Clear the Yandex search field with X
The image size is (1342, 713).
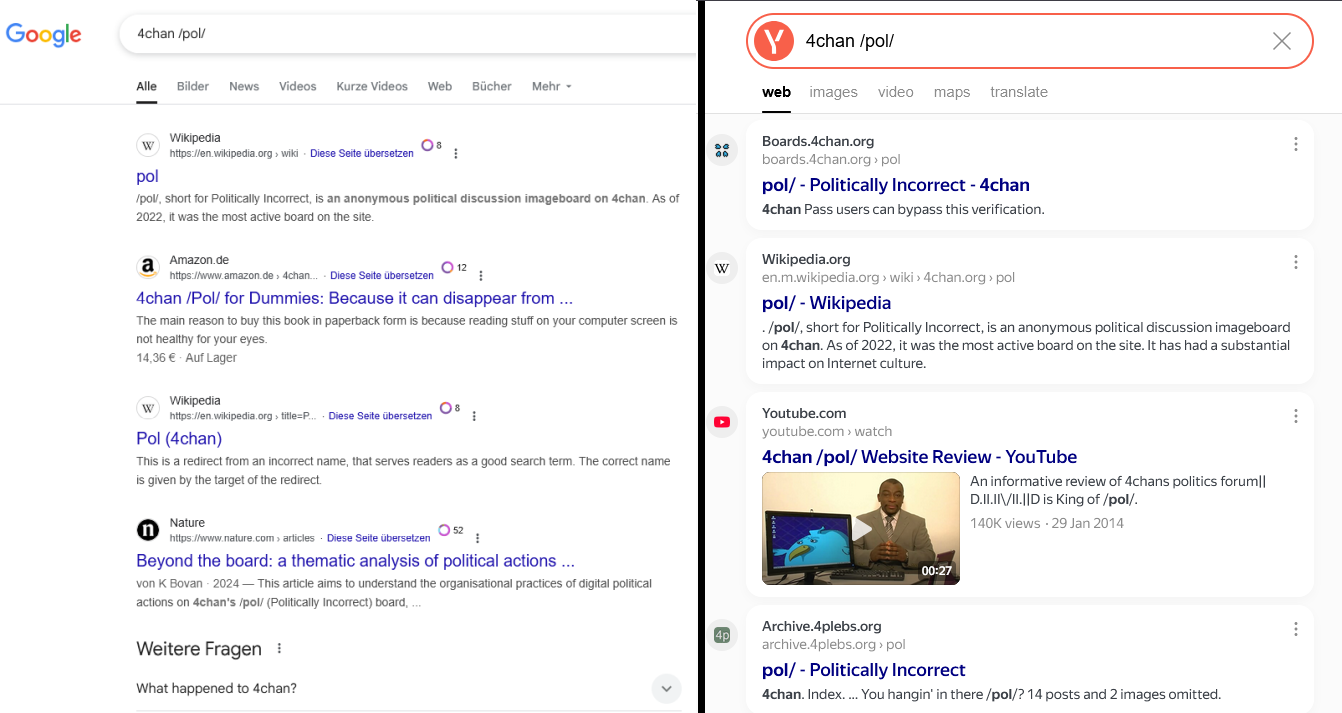click(1282, 41)
